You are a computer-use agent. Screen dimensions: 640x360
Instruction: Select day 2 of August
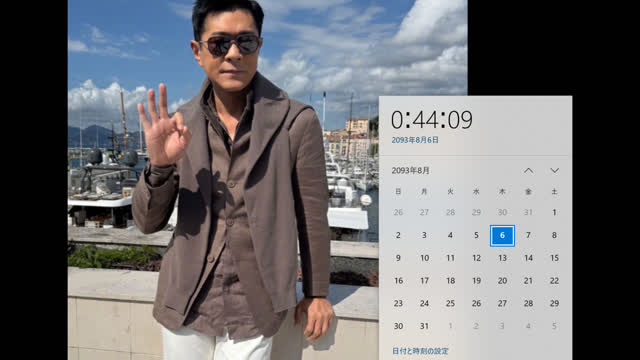398,236
